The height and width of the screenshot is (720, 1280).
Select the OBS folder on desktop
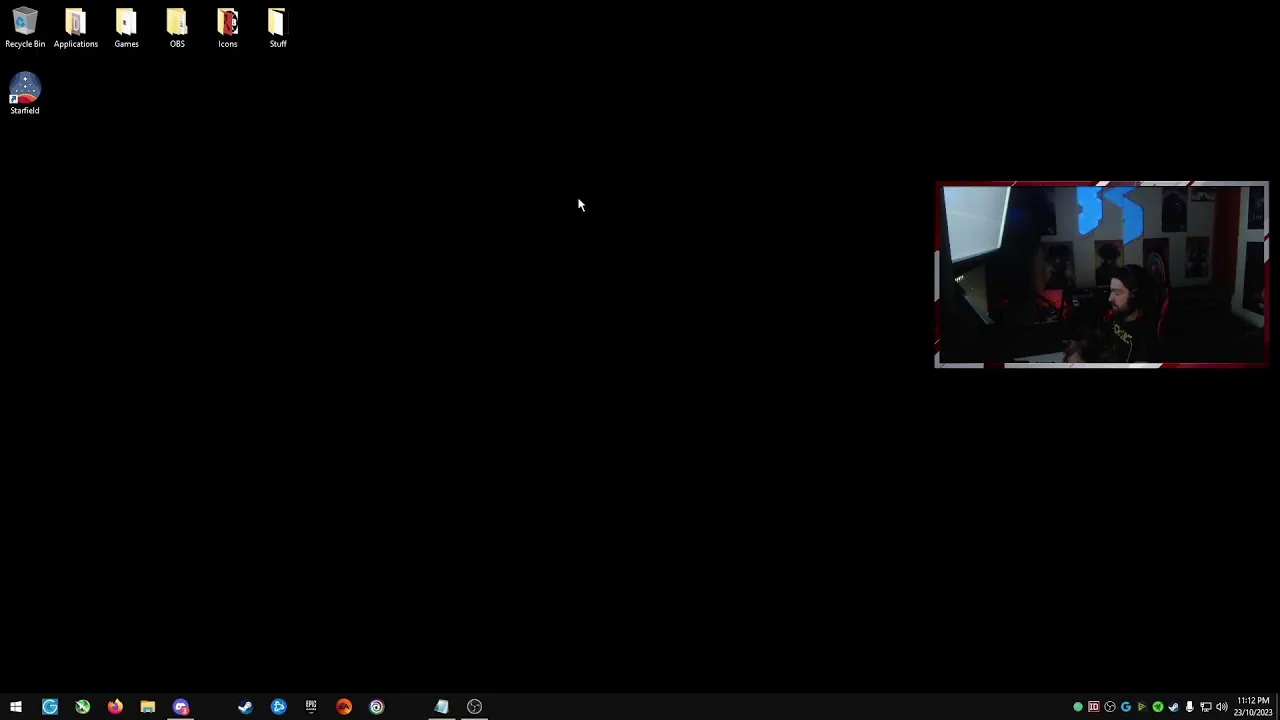[x=177, y=28]
